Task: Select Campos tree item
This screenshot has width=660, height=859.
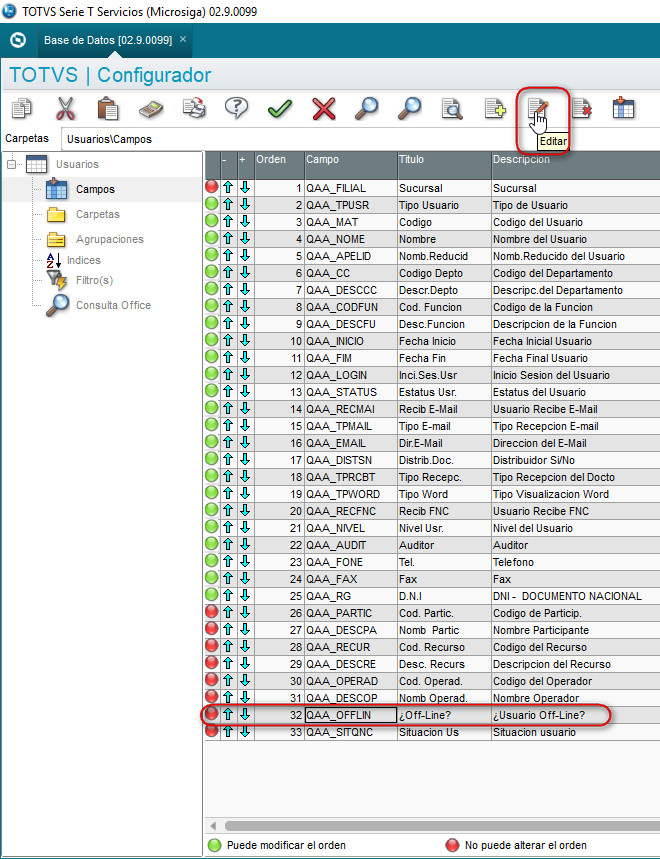Action: click(x=95, y=189)
